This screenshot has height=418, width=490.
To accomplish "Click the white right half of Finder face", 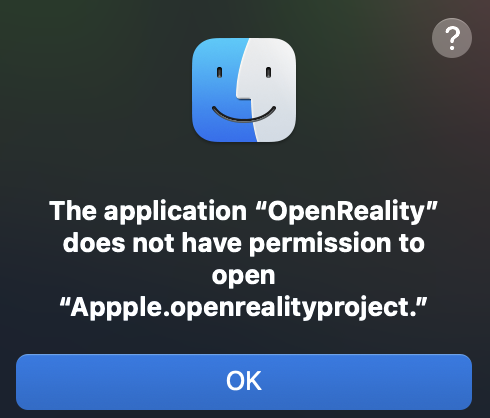I will tap(270, 90).
